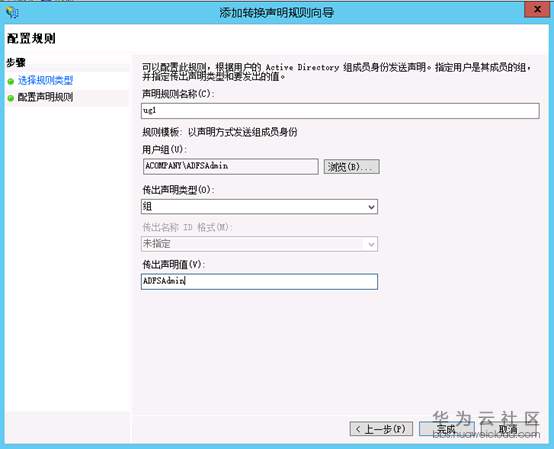The height and width of the screenshot is (449, 554).
Task: Click the 传出声明值(V) label
Action: click(x=173, y=264)
